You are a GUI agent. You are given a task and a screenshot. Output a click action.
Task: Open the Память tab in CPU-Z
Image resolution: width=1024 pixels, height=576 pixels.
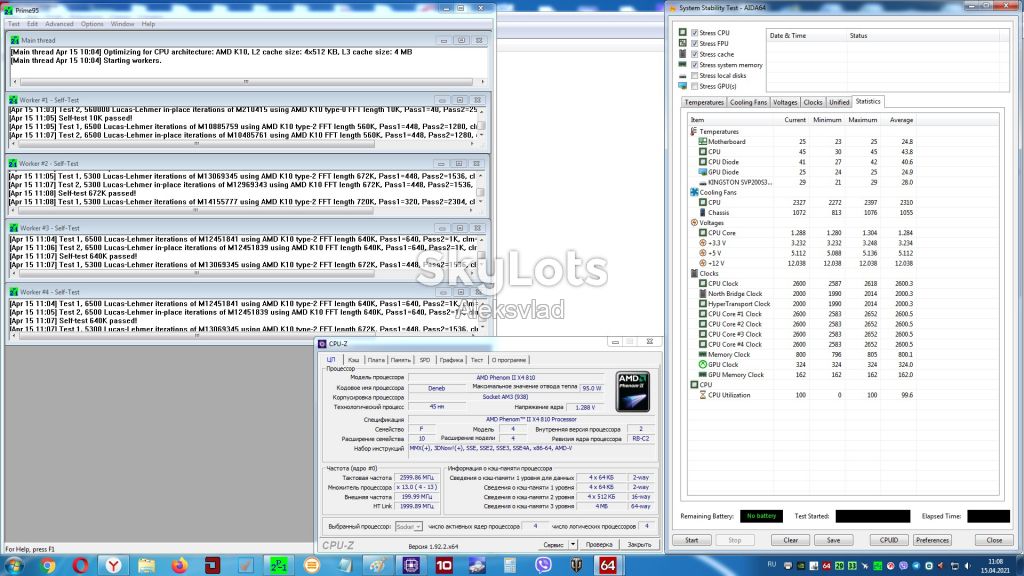(400, 360)
